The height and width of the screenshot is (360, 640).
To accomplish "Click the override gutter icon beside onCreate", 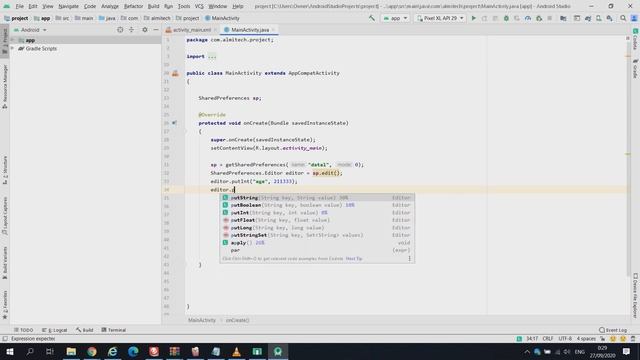I will (174, 123).
